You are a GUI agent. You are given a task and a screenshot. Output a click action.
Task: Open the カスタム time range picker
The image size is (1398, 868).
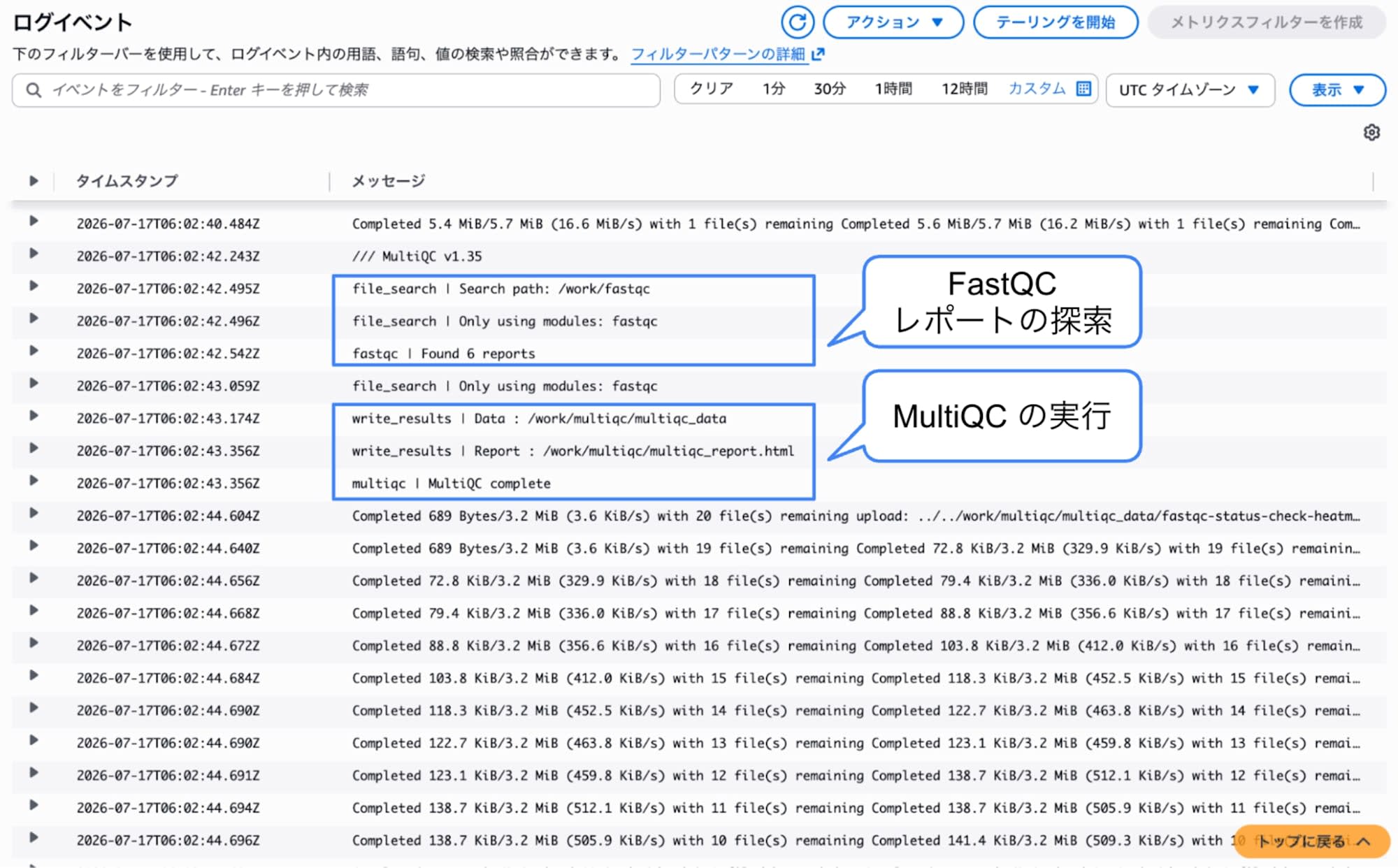point(1037,89)
